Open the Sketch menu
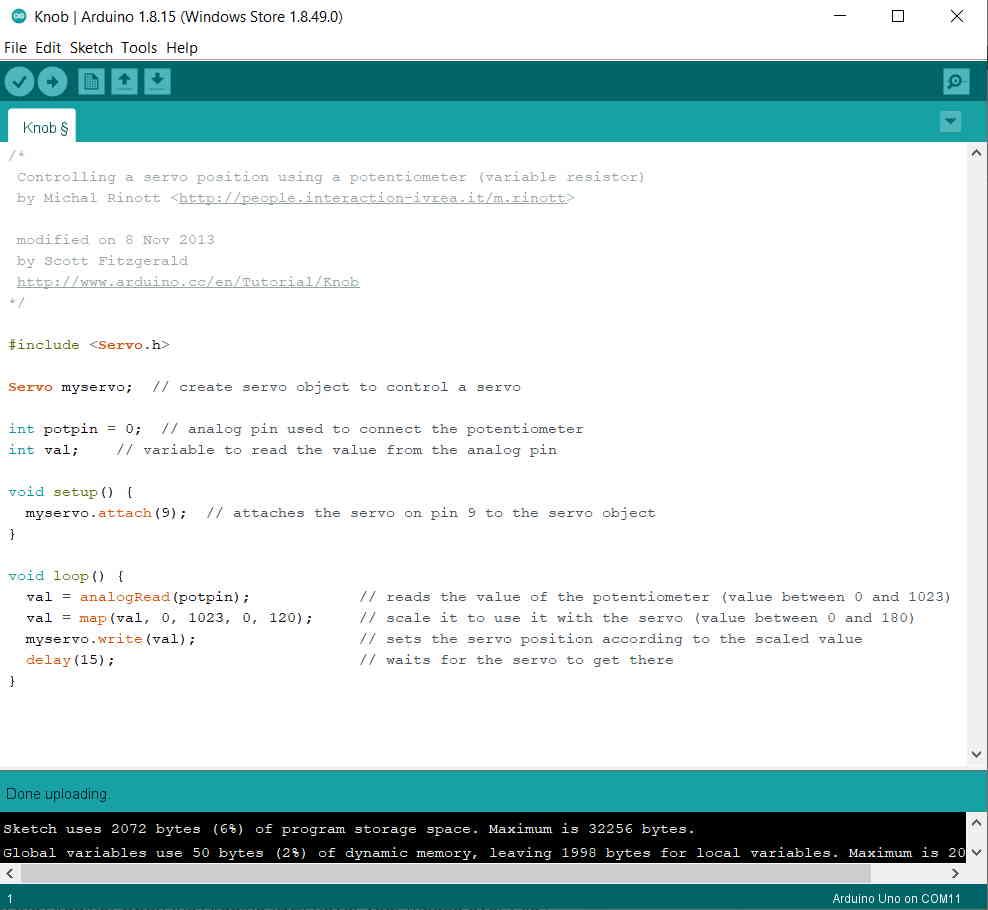Viewport: 988px width, 910px height. click(x=91, y=48)
